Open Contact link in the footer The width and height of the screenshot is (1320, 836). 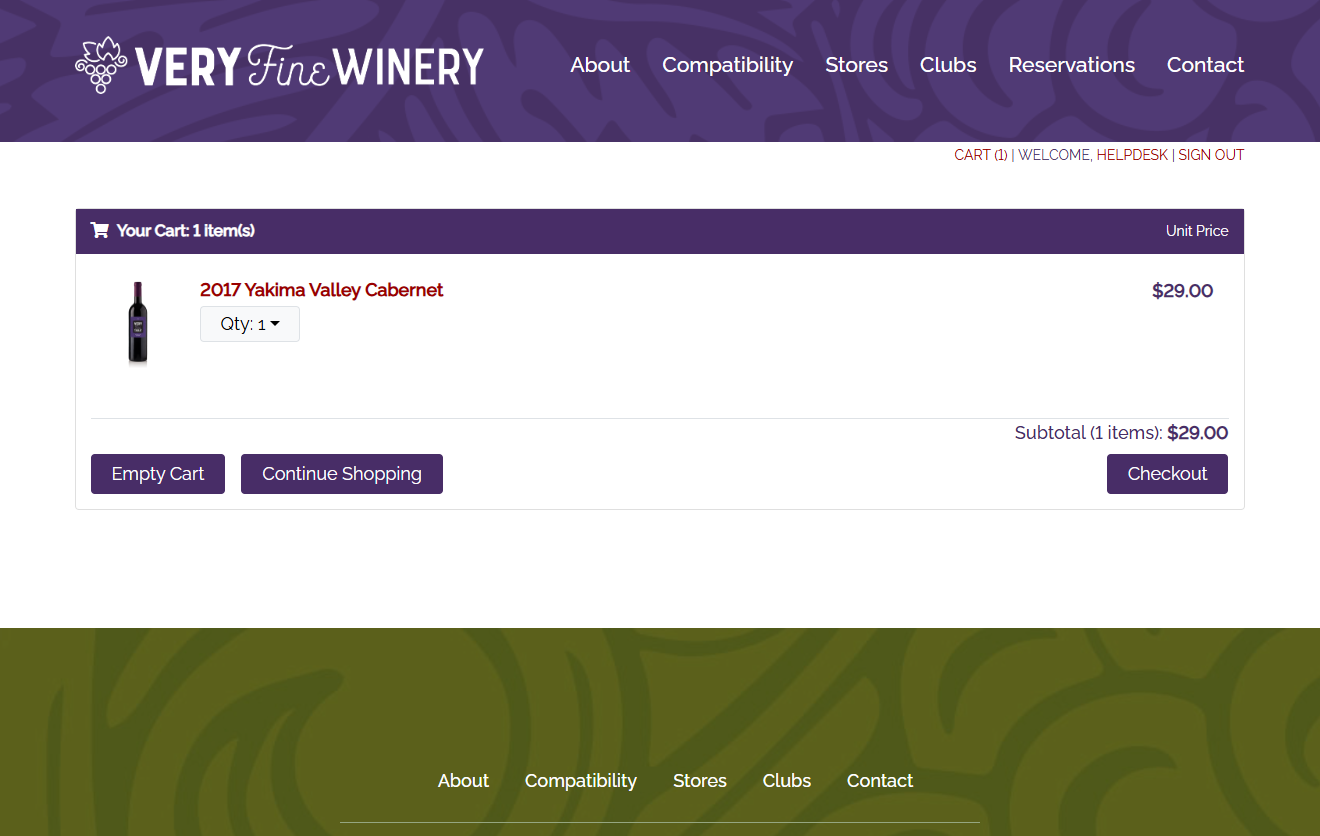pyautogui.click(x=880, y=781)
